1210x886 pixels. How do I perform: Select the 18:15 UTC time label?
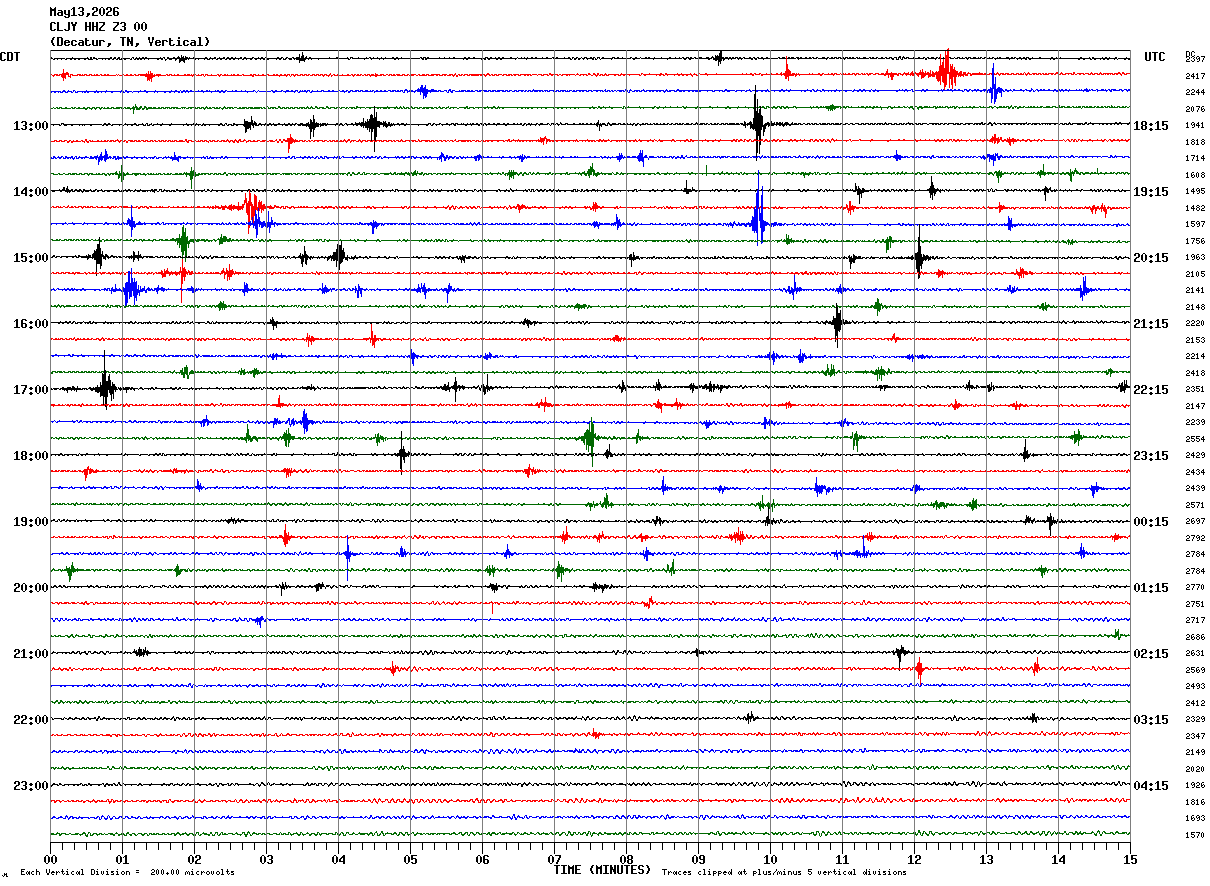(x=1151, y=125)
